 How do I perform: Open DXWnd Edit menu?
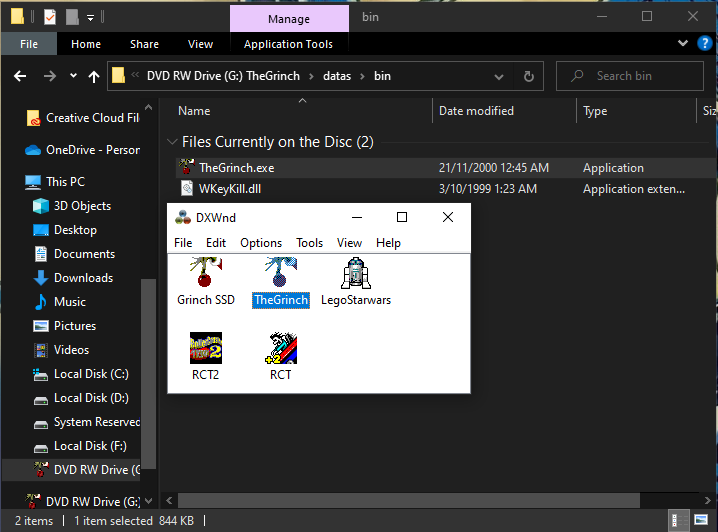216,243
